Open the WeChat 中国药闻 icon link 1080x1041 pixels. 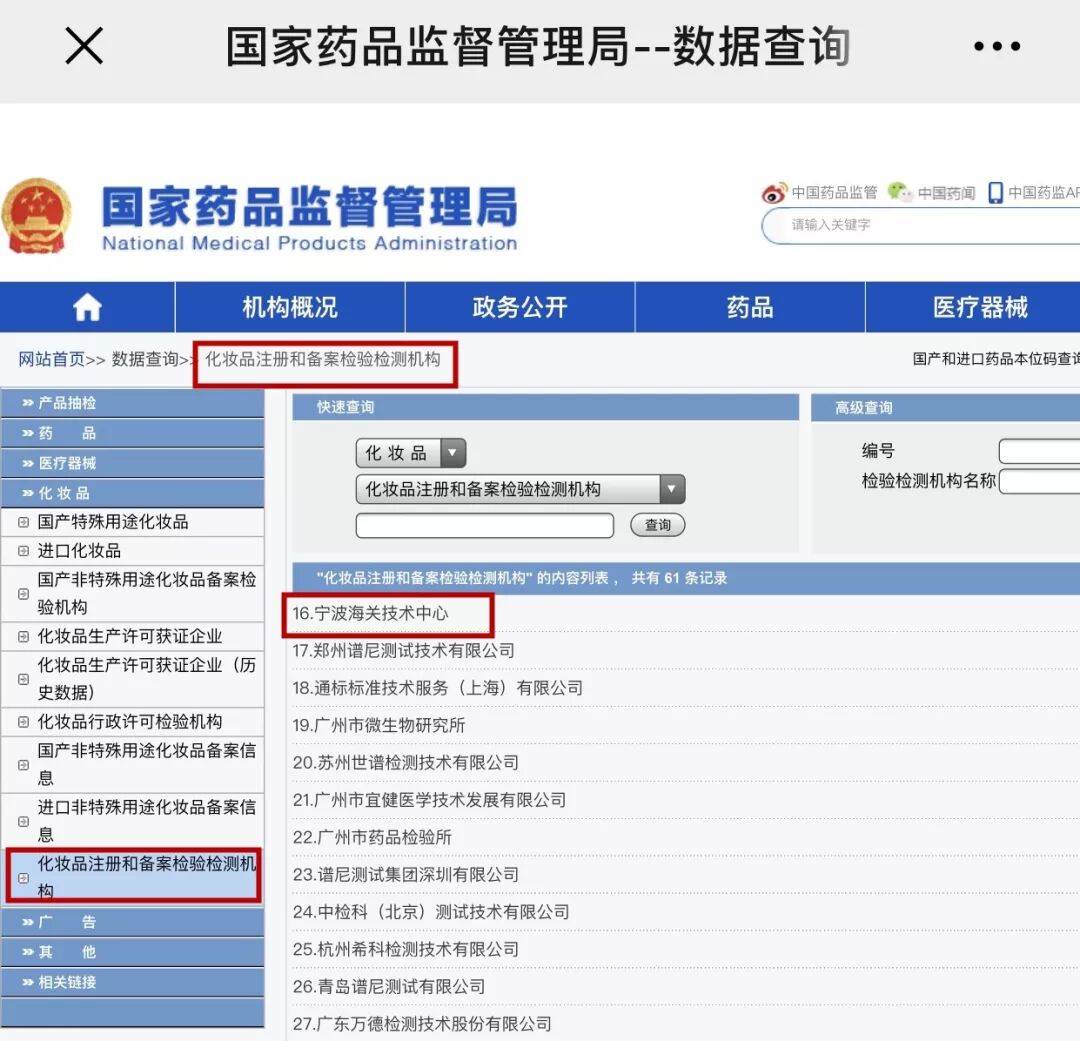pyautogui.click(x=899, y=192)
